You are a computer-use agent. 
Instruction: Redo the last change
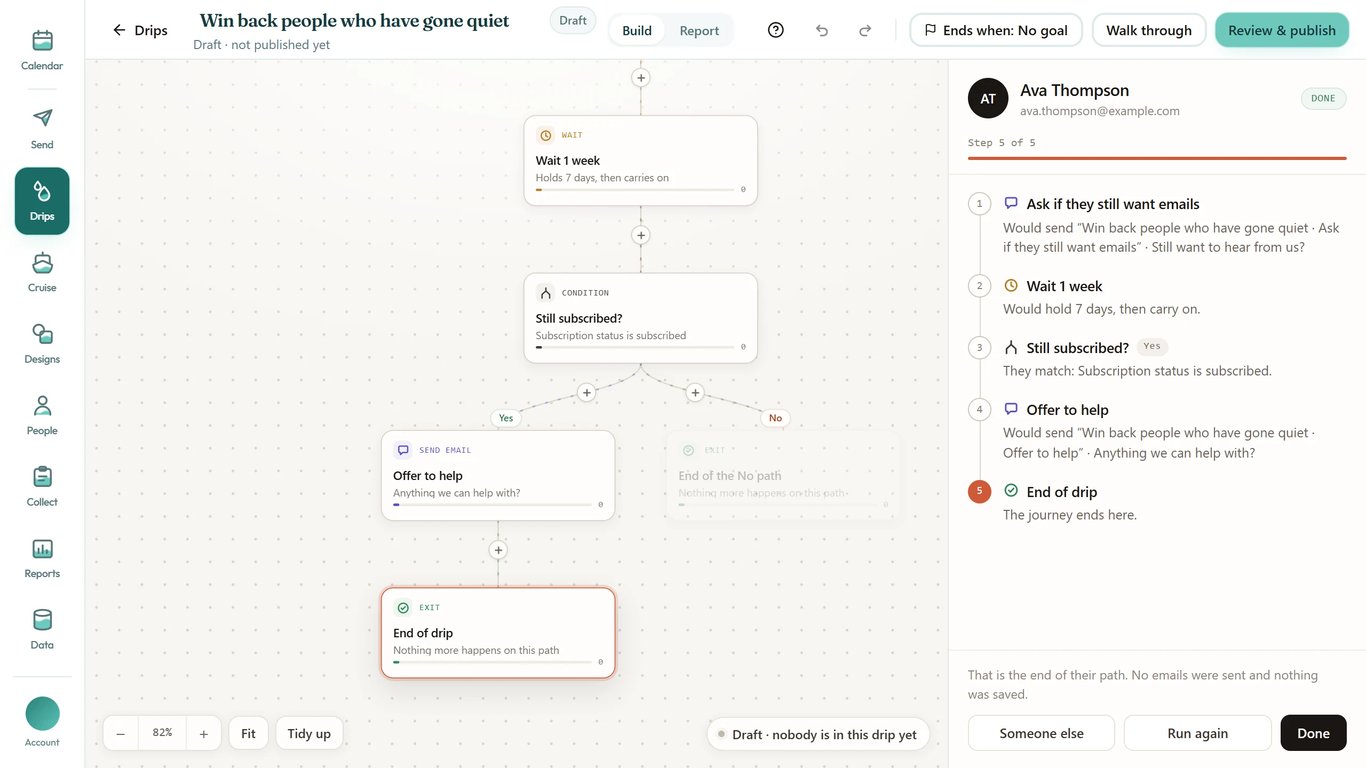pos(865,30)
